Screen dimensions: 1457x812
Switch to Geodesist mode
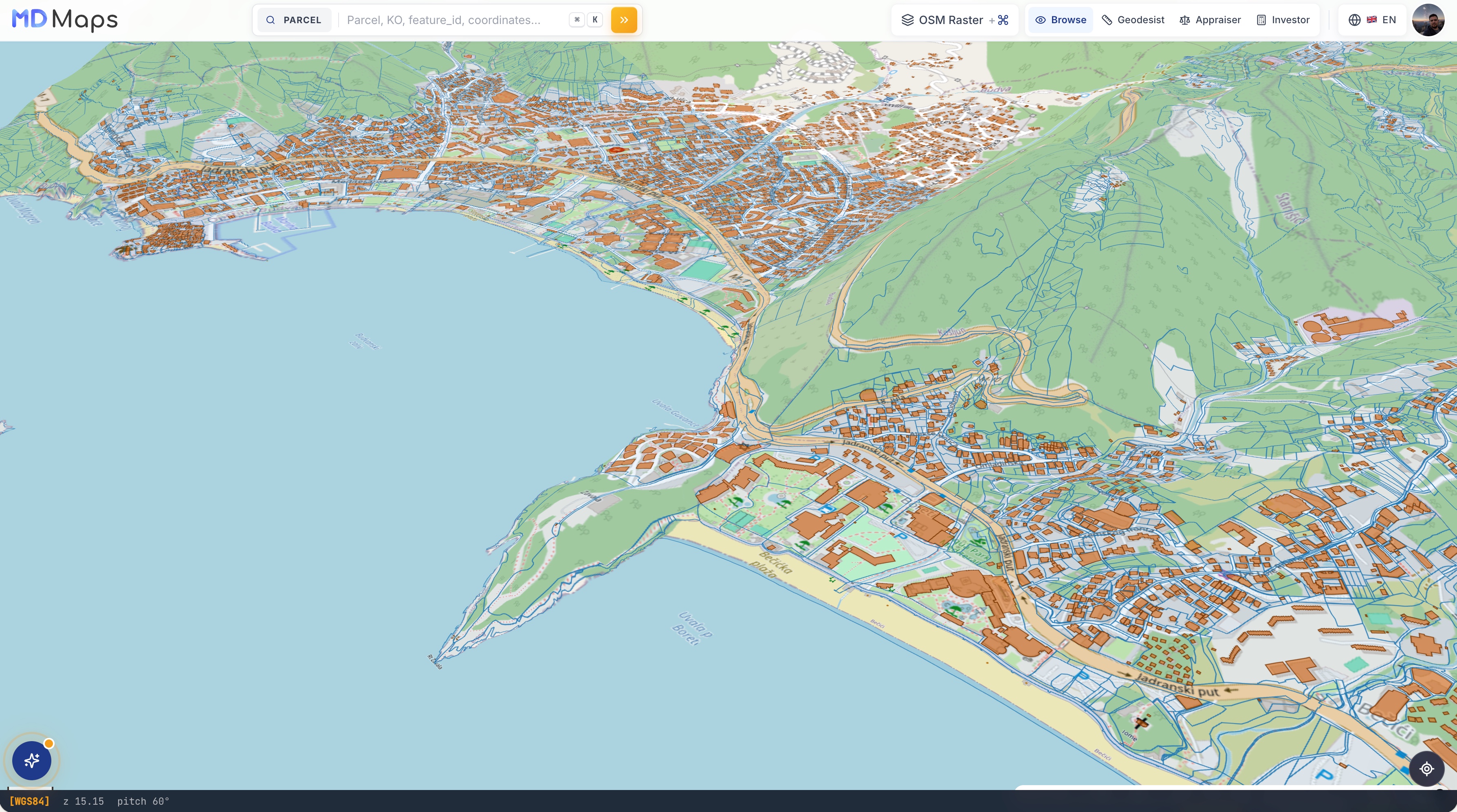[1133, 20]
